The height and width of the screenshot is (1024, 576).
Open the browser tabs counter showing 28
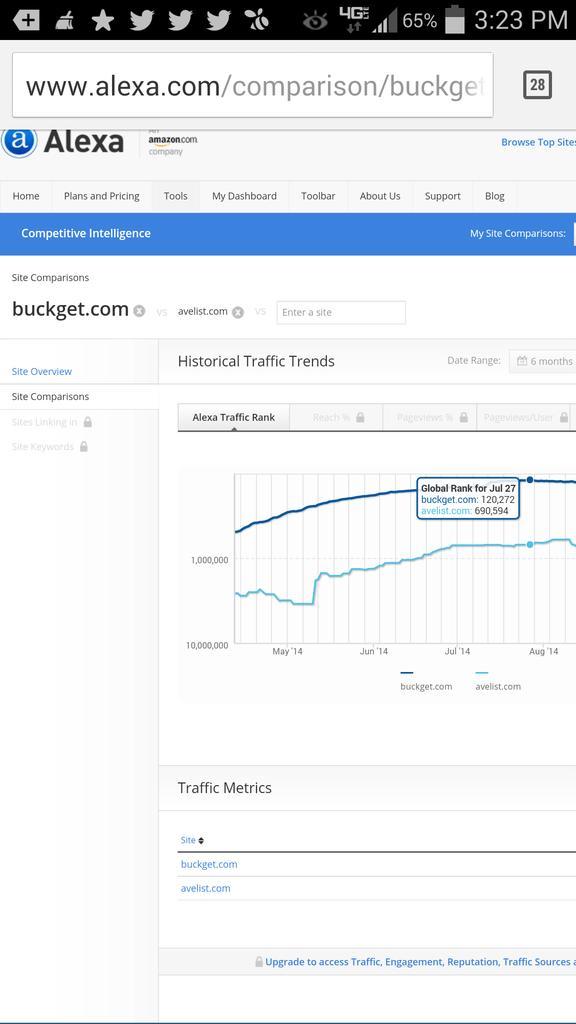(x=537, y=85)
